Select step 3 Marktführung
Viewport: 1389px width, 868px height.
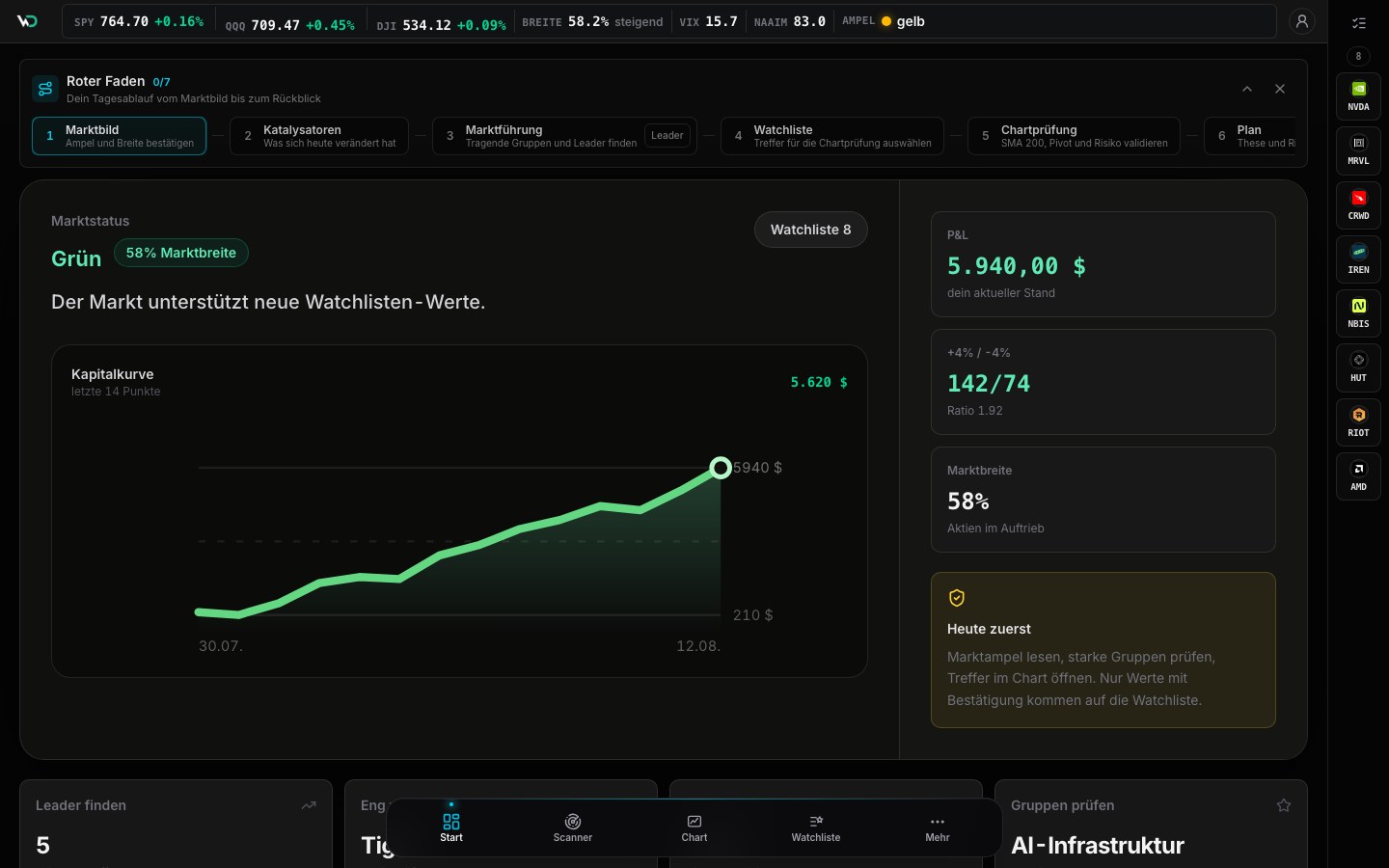click(x=564, y=136)
